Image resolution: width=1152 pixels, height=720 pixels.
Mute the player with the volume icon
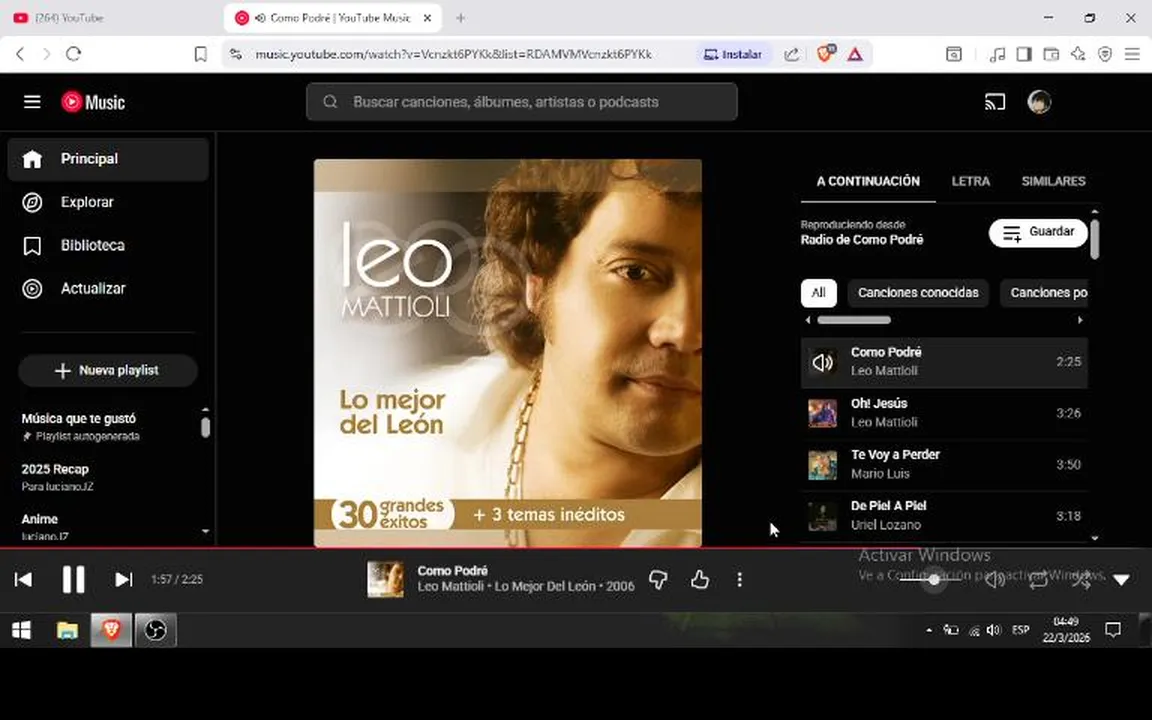995,580
